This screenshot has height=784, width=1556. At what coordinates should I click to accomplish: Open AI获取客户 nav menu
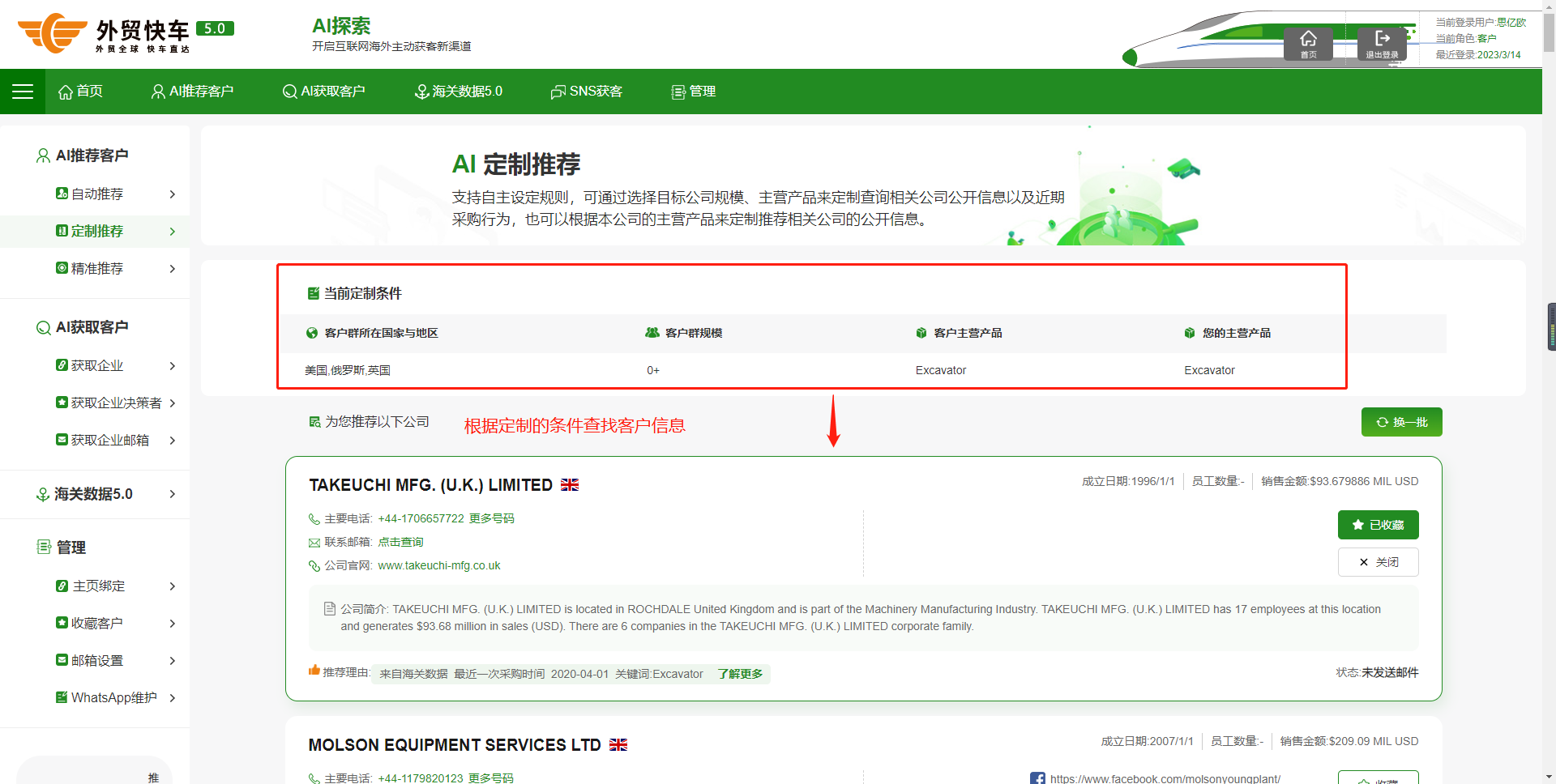323,92
